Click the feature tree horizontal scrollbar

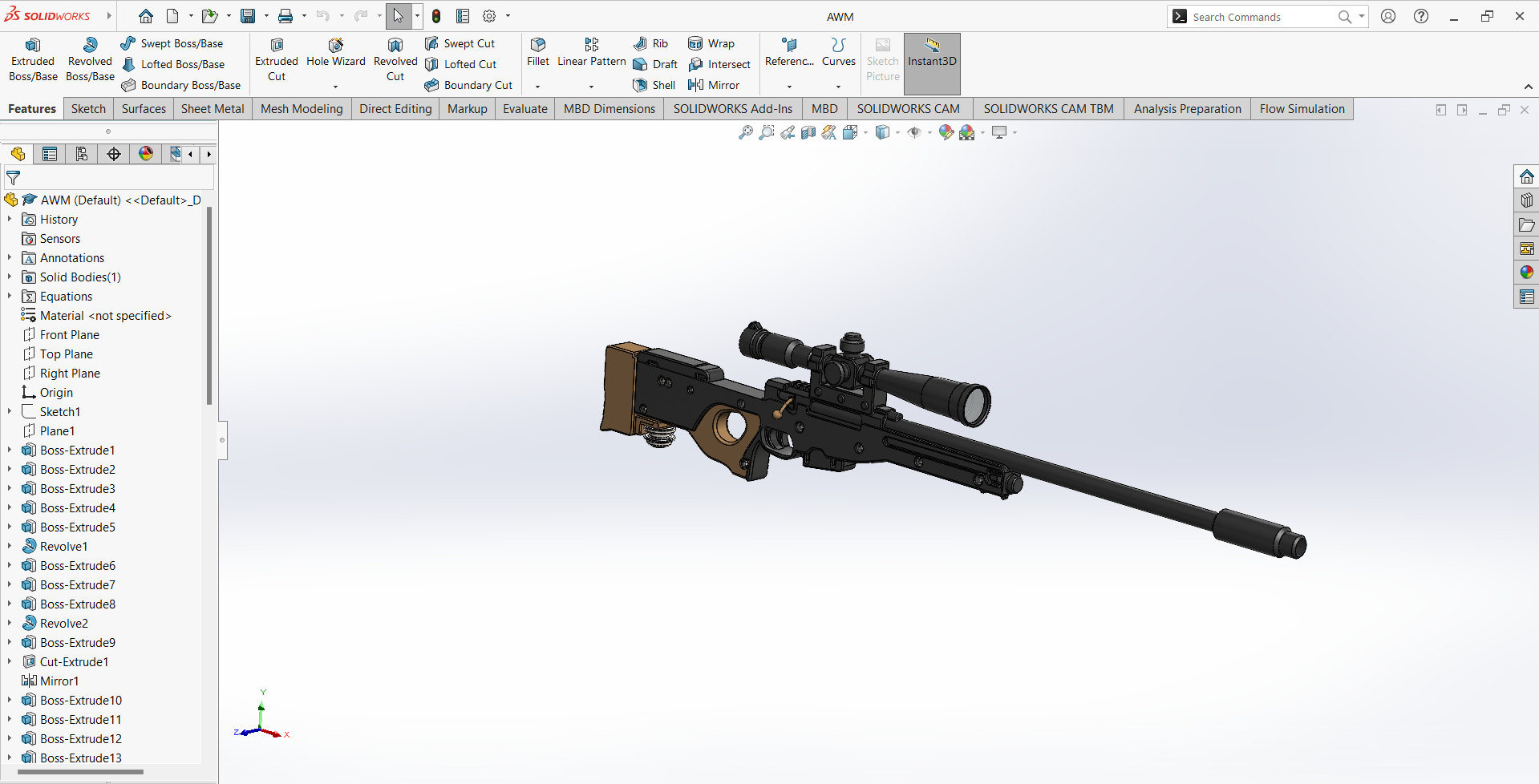pos(80,773)
